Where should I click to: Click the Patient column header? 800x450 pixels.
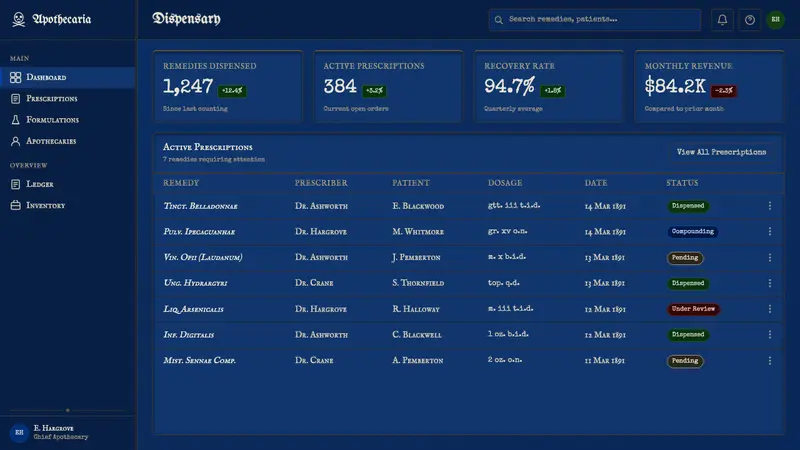click(x=411, y=183)
